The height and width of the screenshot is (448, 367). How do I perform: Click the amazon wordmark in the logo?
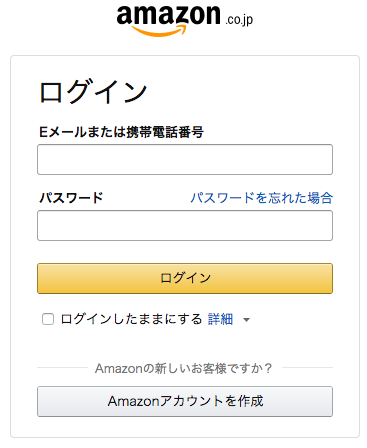coord(169,15)
